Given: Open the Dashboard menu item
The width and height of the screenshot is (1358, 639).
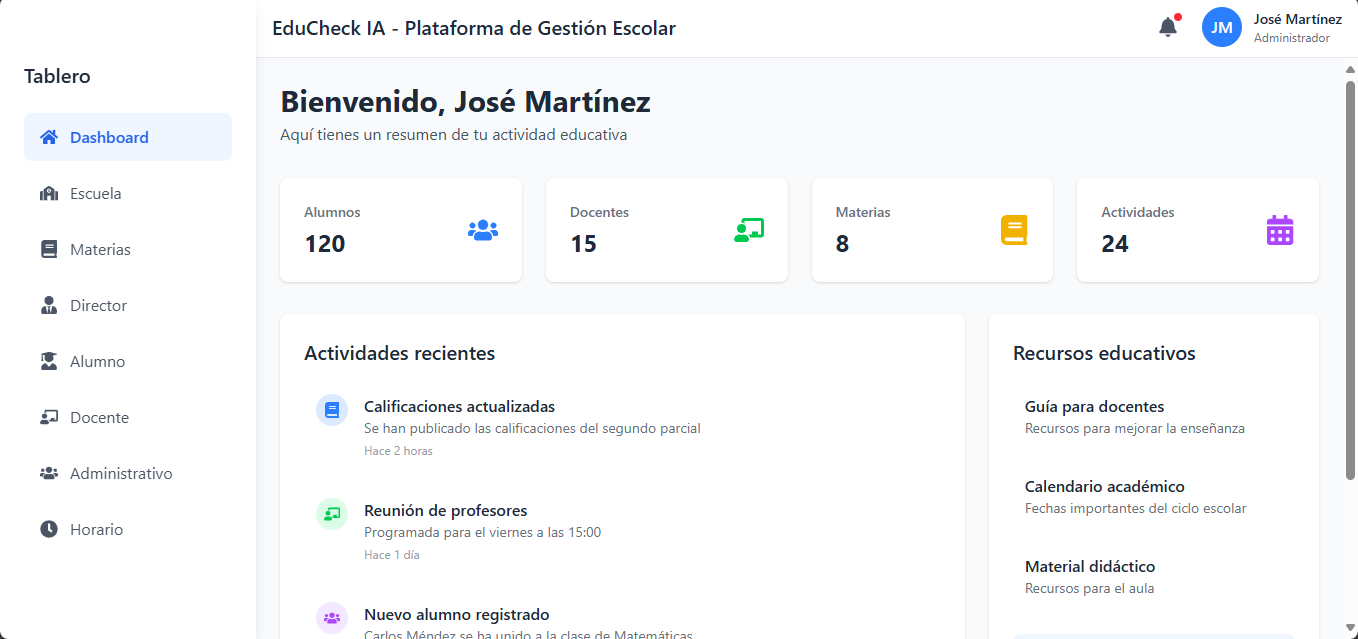Looking at the screenshot, I should [128, 137].
